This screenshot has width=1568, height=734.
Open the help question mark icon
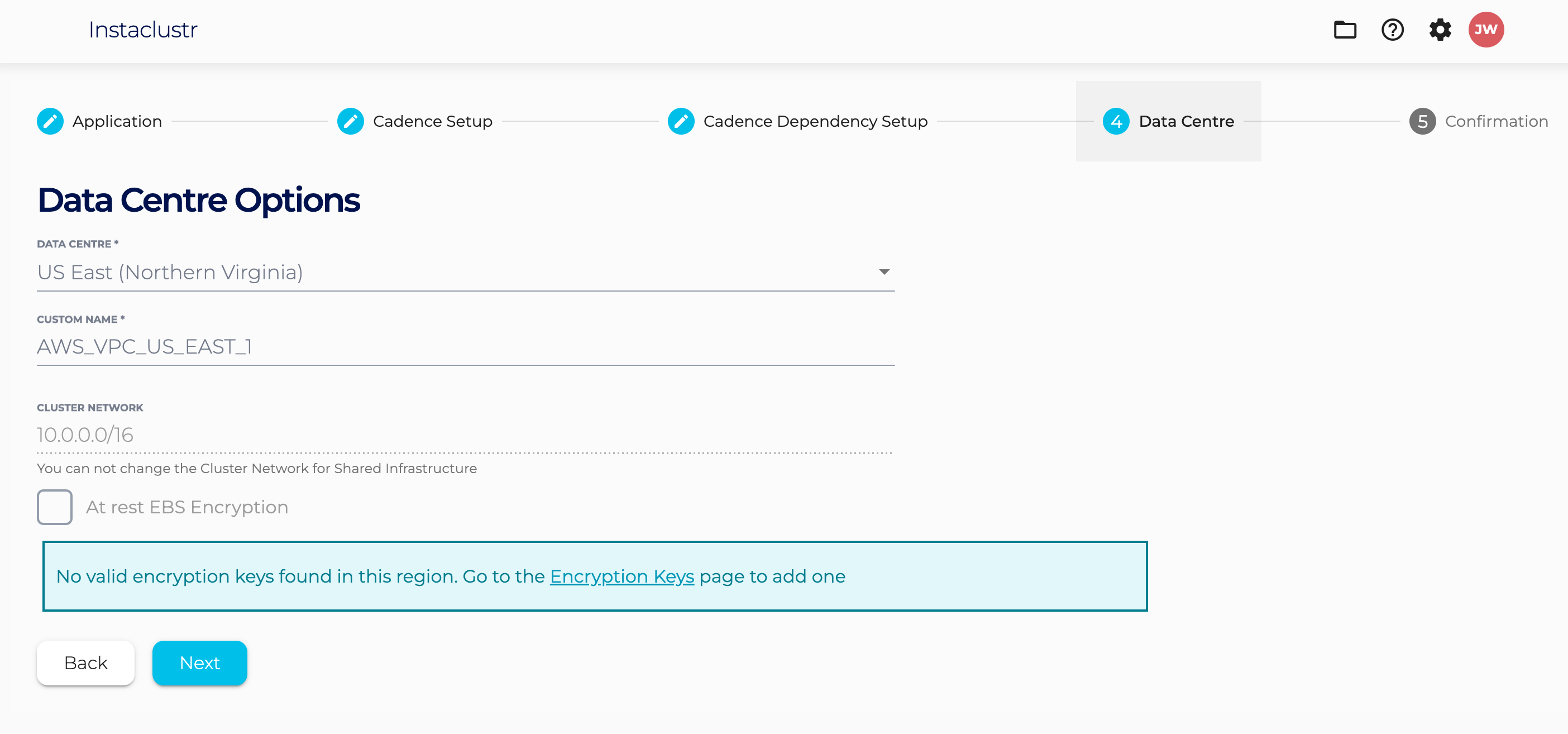click(x=1392, y=30)
